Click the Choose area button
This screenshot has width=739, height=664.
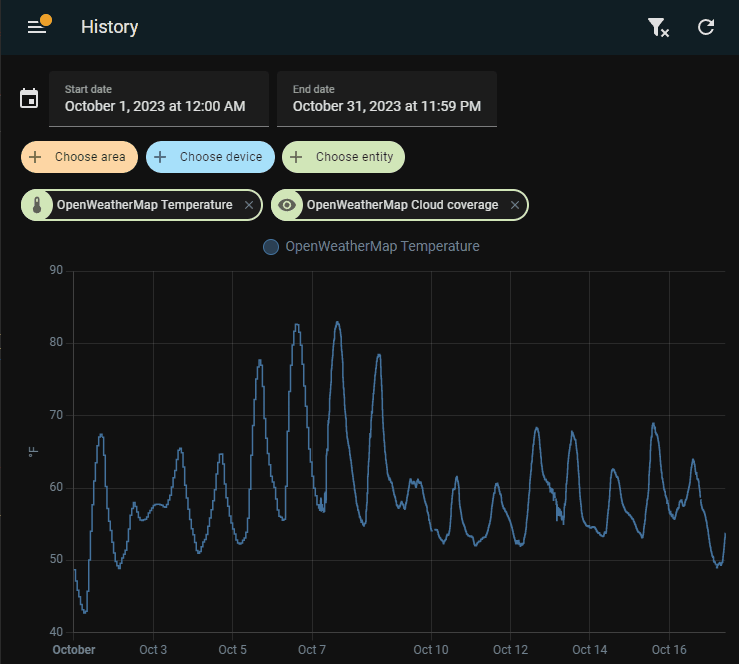[x=79, y=157]
